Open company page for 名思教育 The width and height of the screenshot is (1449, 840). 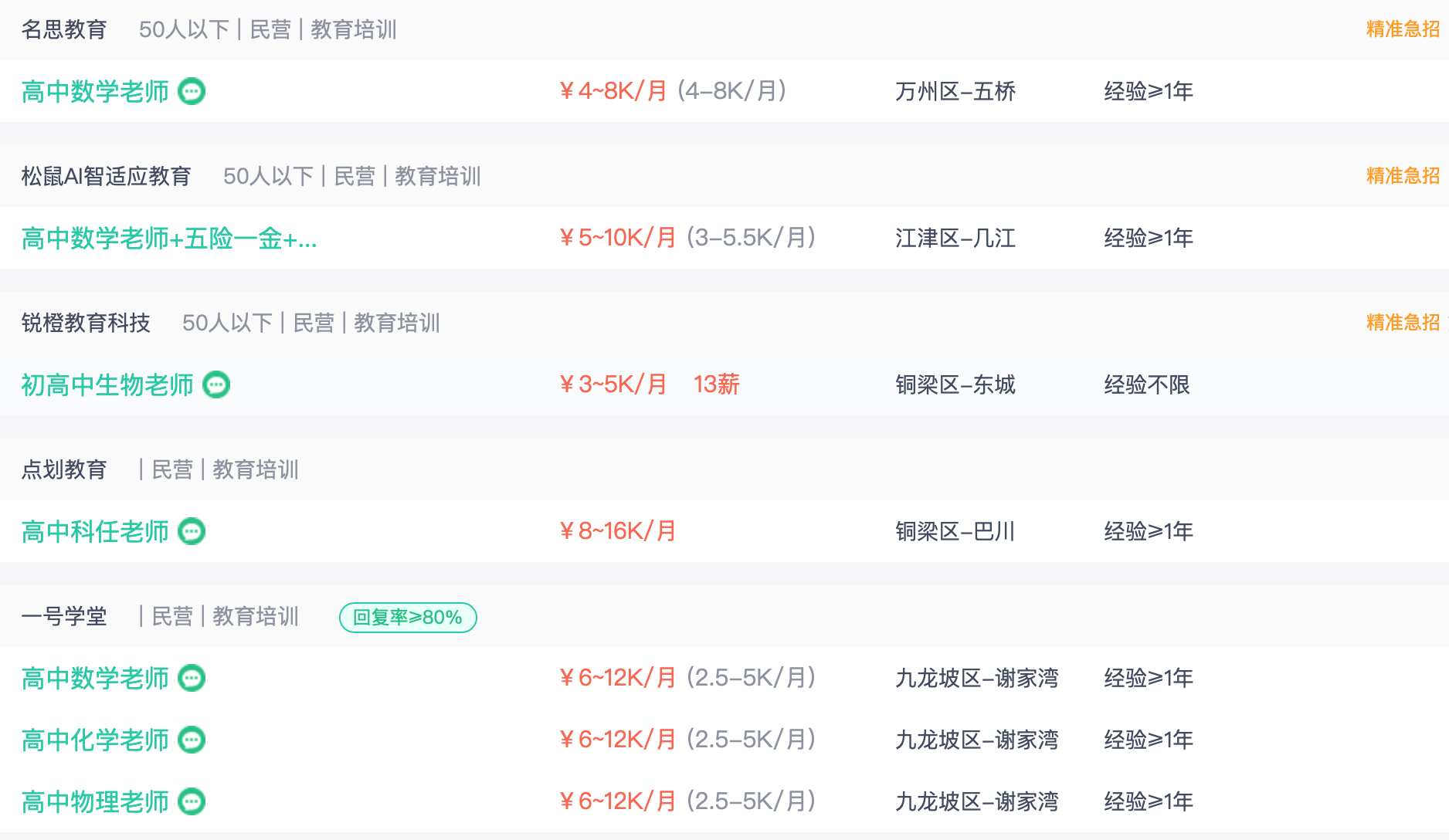click(x=64, y=29)
